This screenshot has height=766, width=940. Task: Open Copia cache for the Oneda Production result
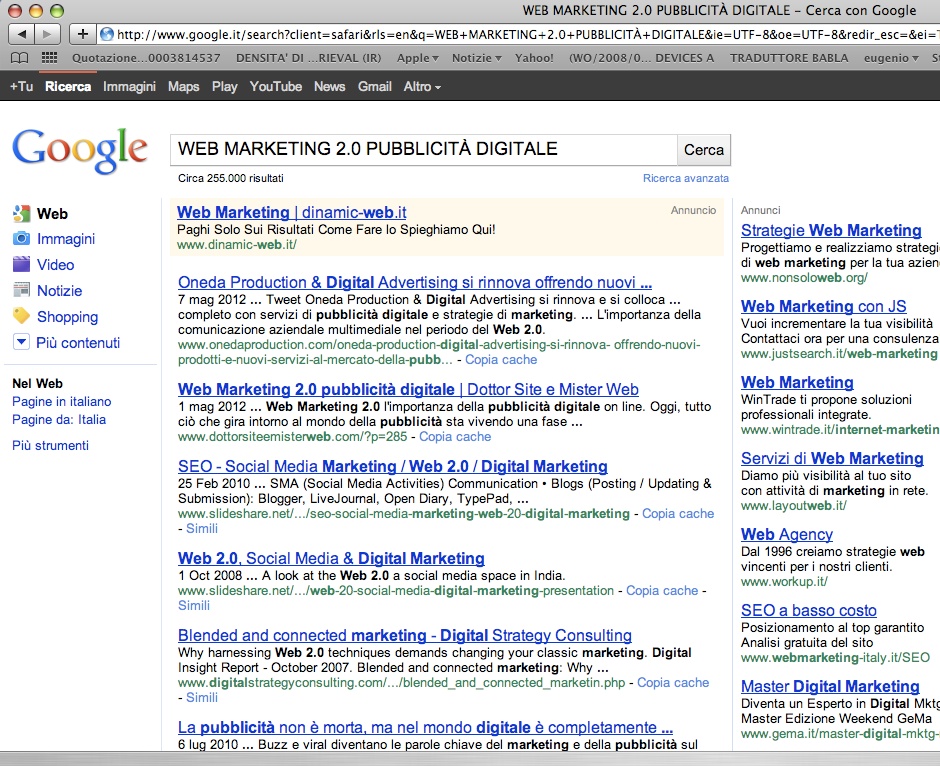(501, 360)
